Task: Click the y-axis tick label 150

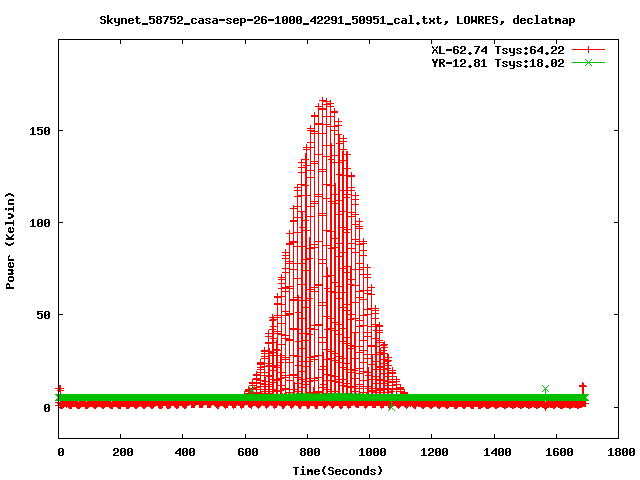Action: 40,131
